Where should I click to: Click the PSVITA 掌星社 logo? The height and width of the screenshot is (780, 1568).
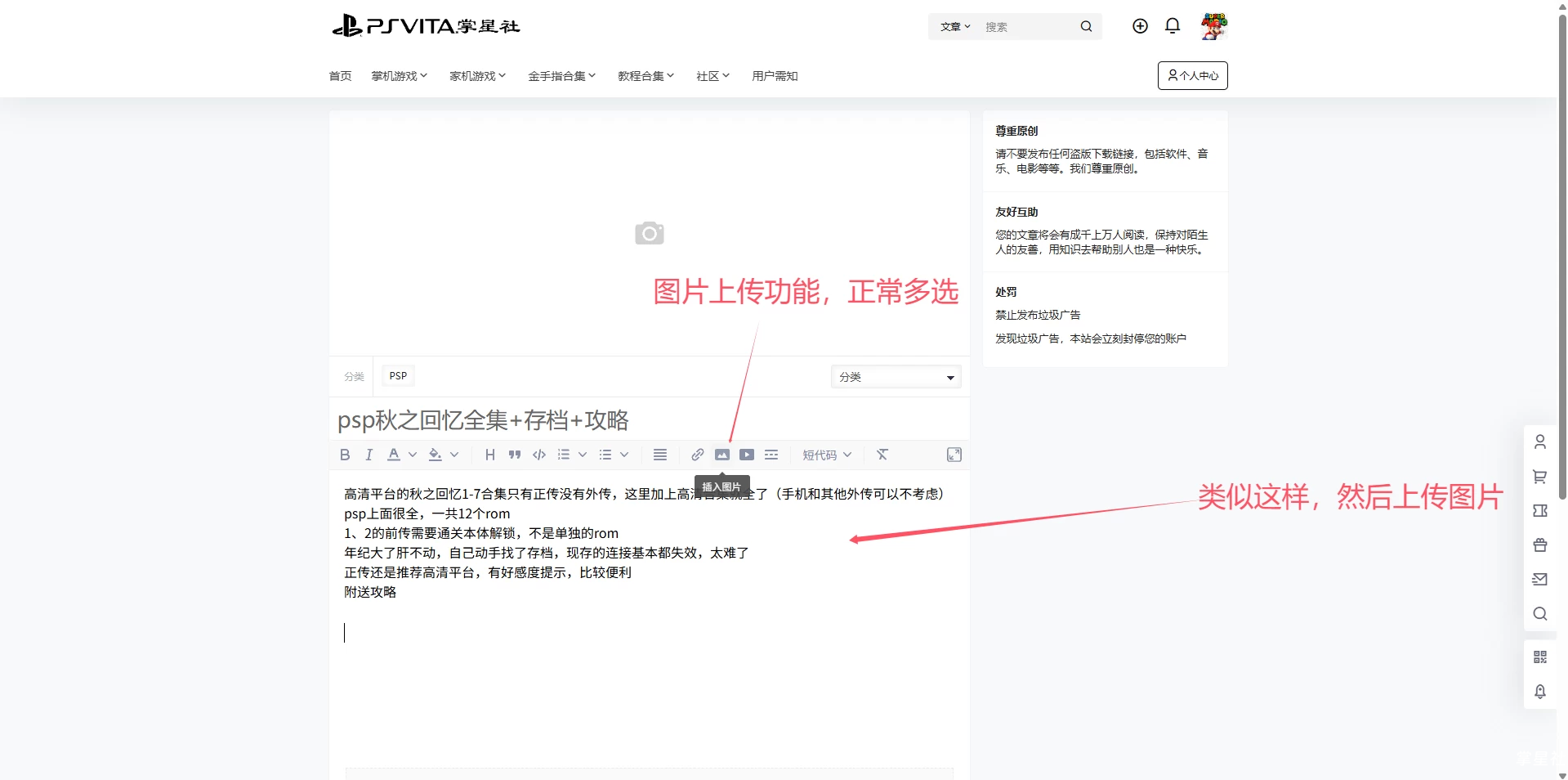tap(426, 26)
